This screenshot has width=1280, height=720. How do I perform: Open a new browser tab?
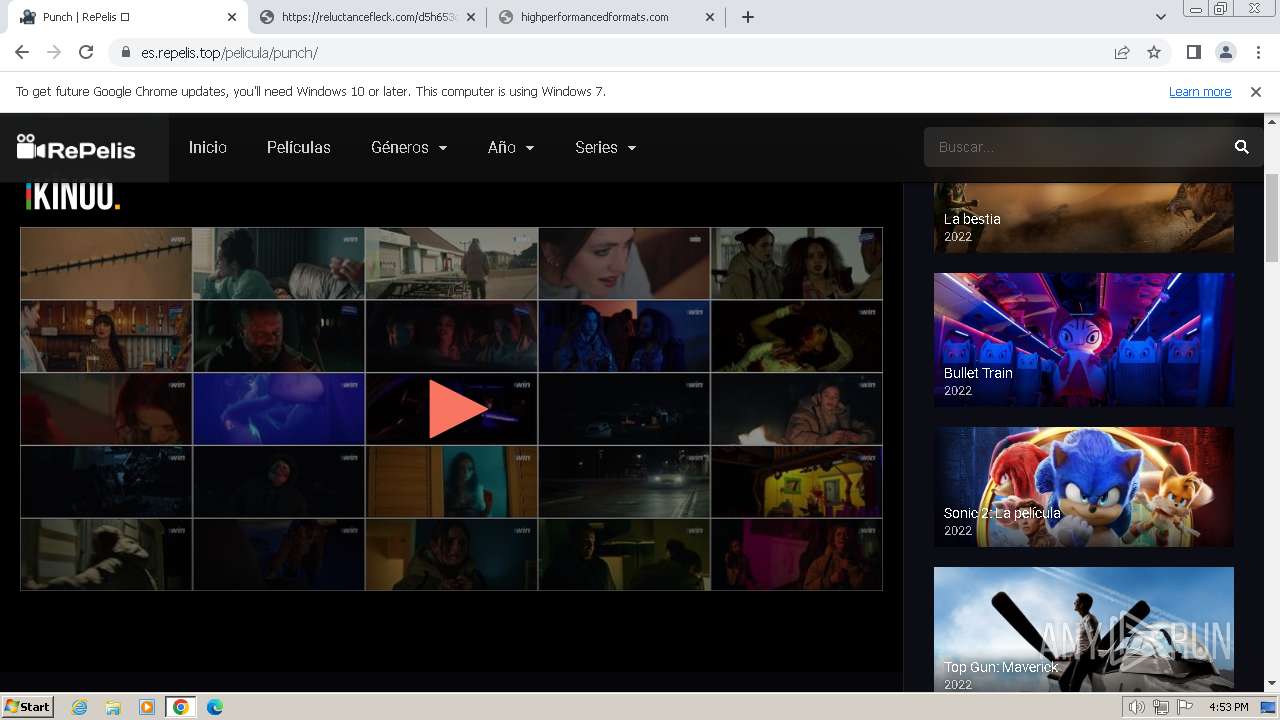(748, 17)
